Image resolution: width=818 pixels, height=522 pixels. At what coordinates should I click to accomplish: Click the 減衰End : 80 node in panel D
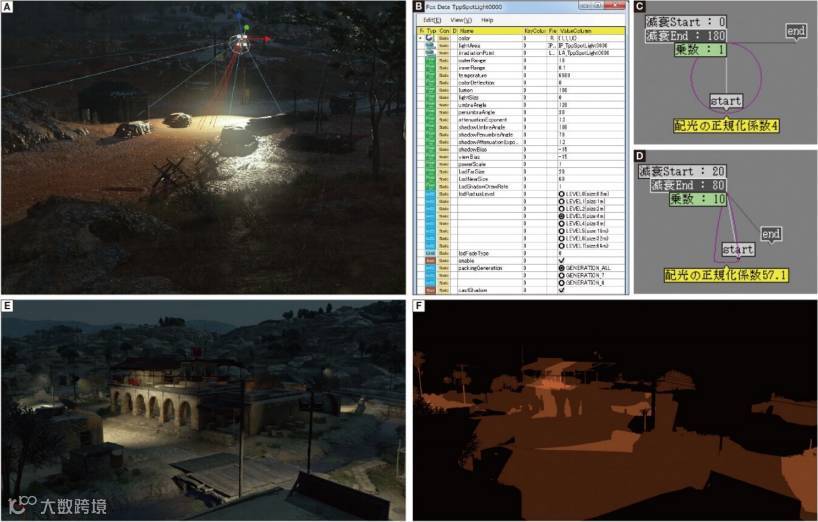point(688,185)
